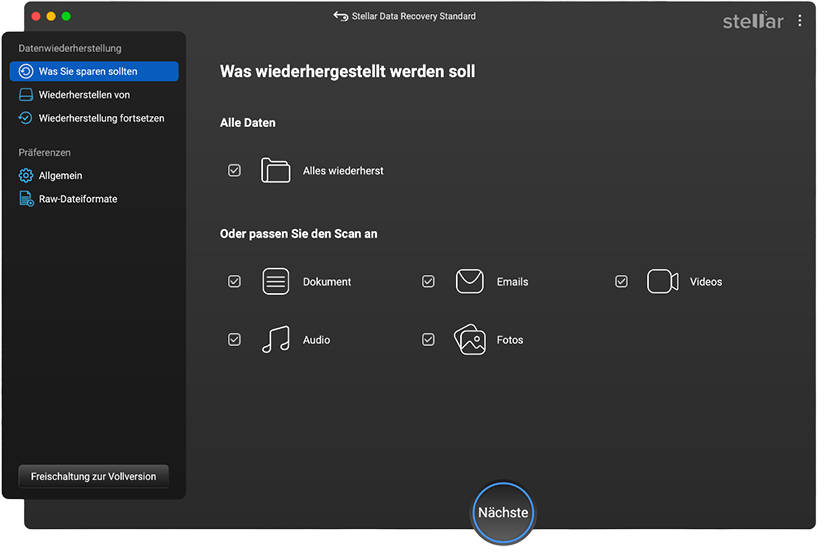The image size is (831, 557).
Task: Open Wiederherstellung fortsetzen in sidebar
Action: (x=101, y=118)
